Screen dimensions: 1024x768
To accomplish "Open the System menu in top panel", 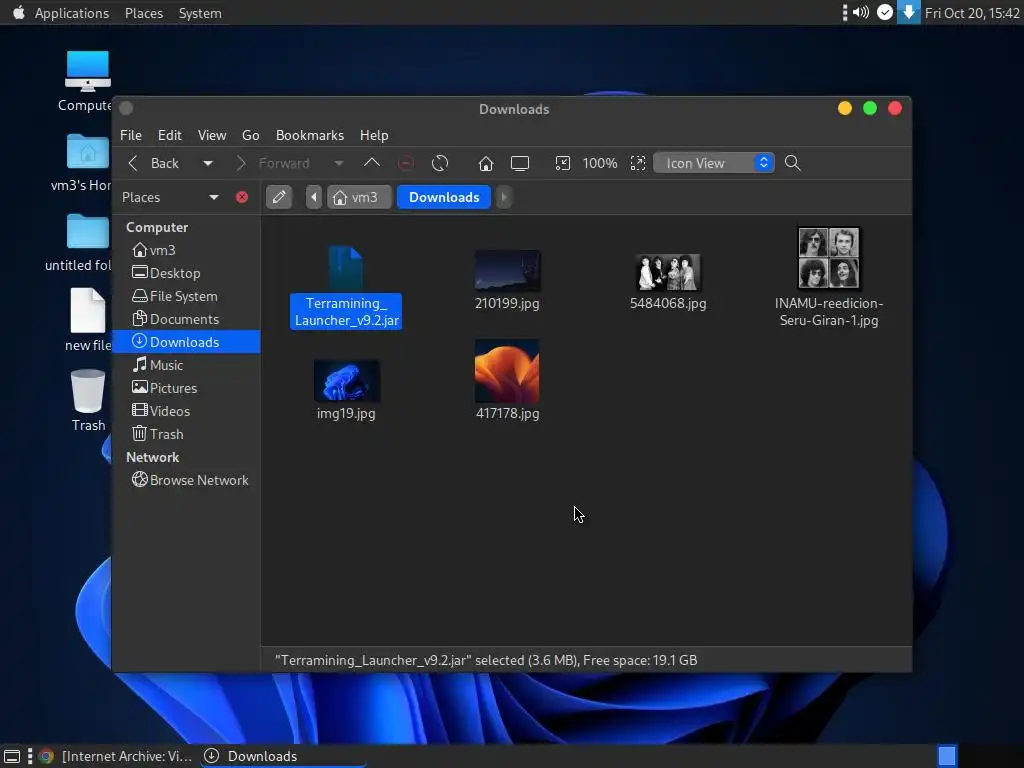I will (x=200, y=13).
